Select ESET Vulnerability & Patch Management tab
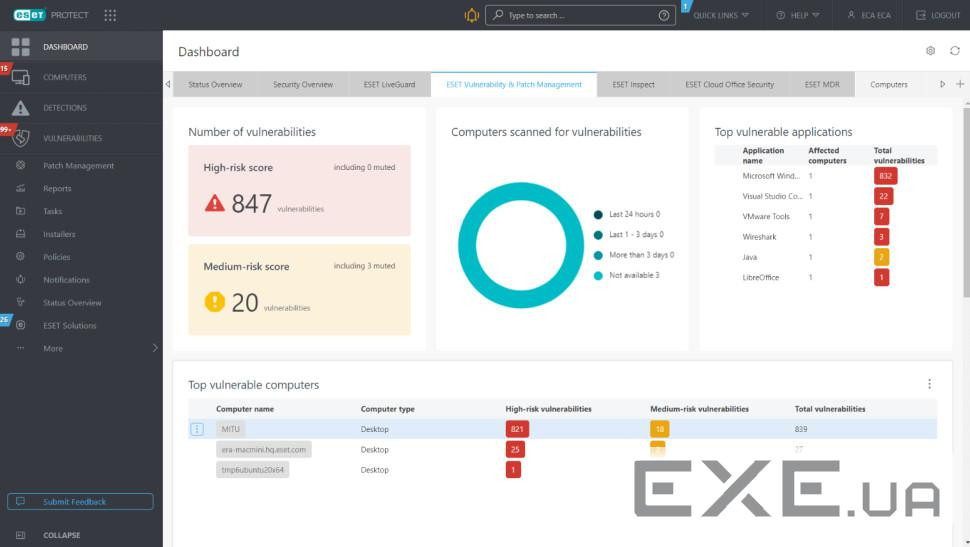The image size is (970, 547). (514, 84)
